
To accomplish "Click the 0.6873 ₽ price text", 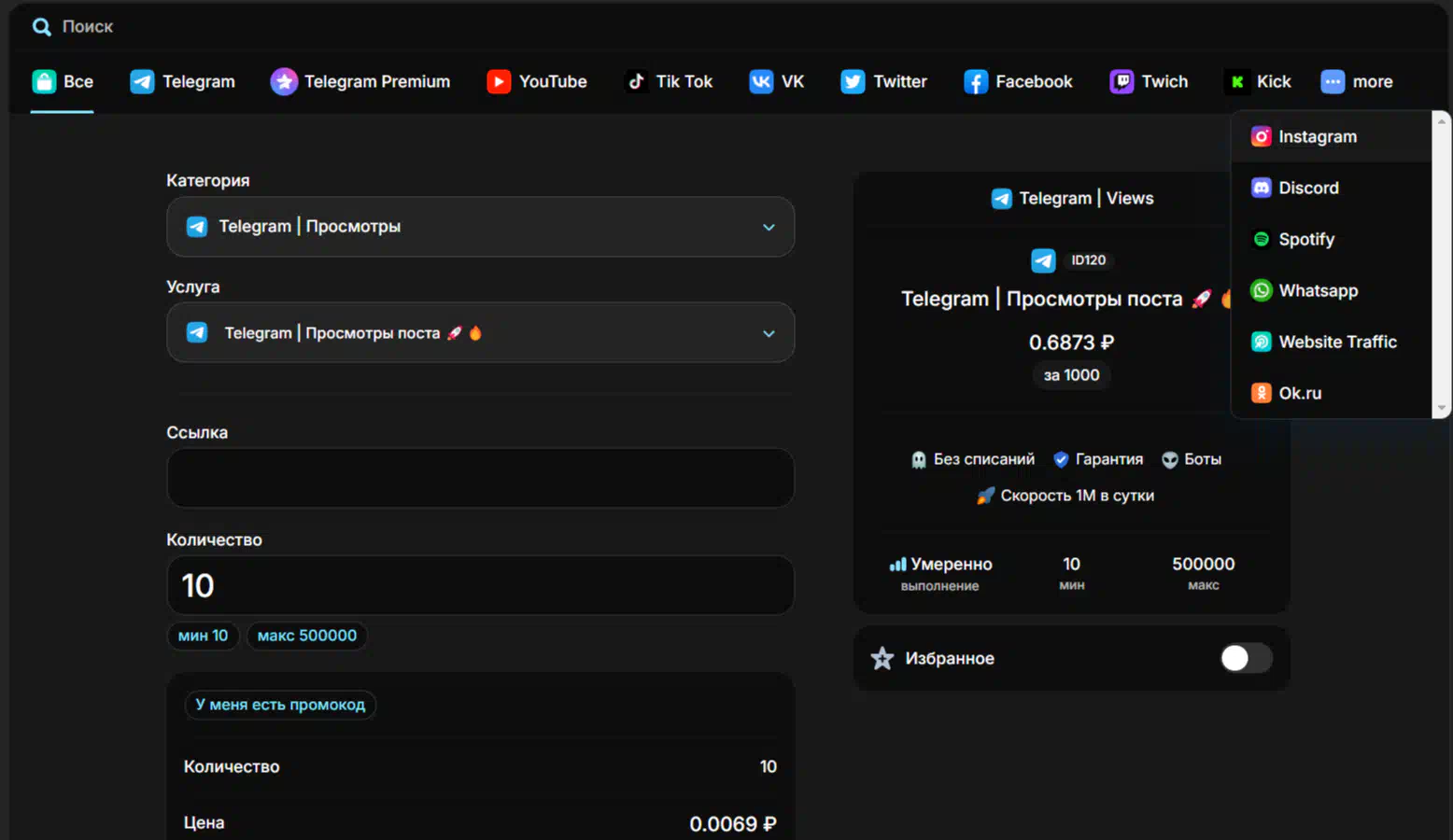I will pyautogui.click(x=1071, y=343).
